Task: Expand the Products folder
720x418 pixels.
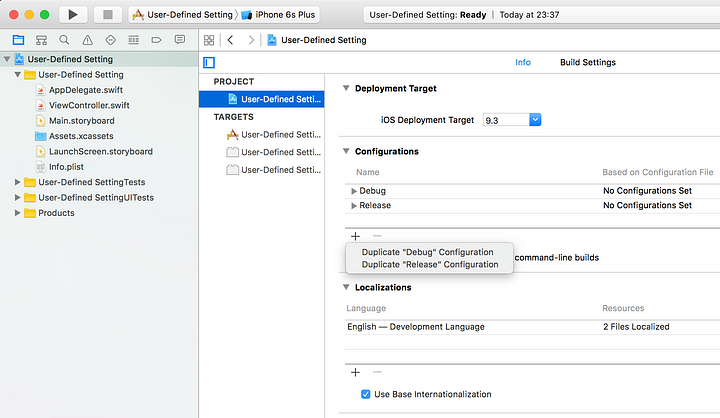Action: click(17, 213)
